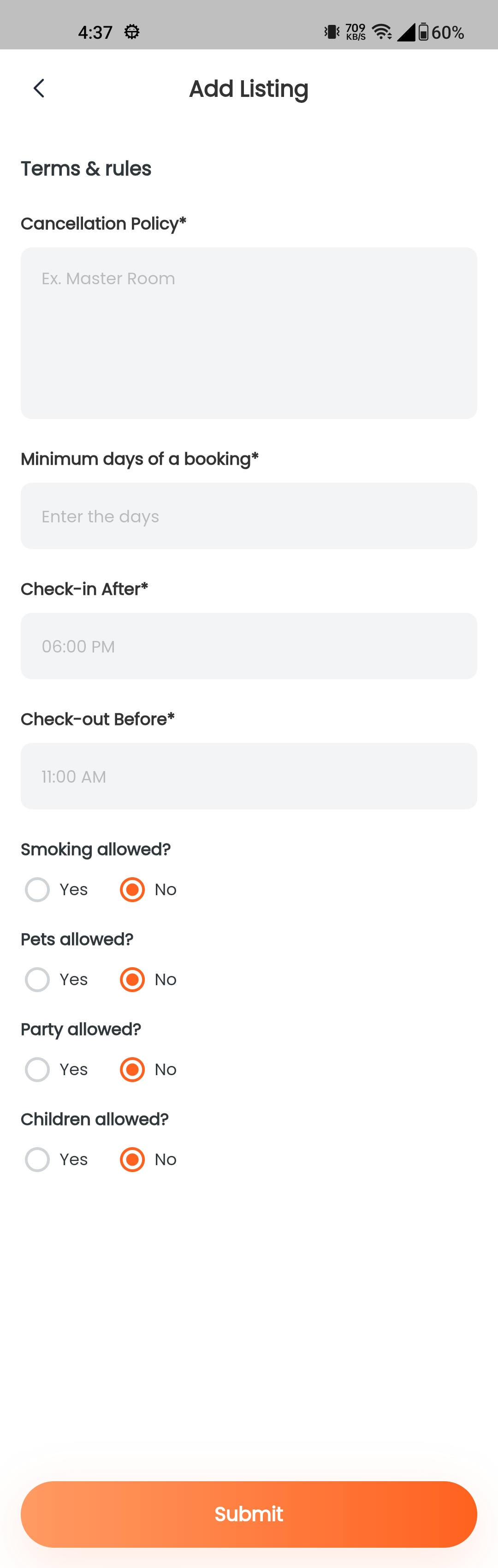Open the Check-out Before time picker

pos(249,776)
